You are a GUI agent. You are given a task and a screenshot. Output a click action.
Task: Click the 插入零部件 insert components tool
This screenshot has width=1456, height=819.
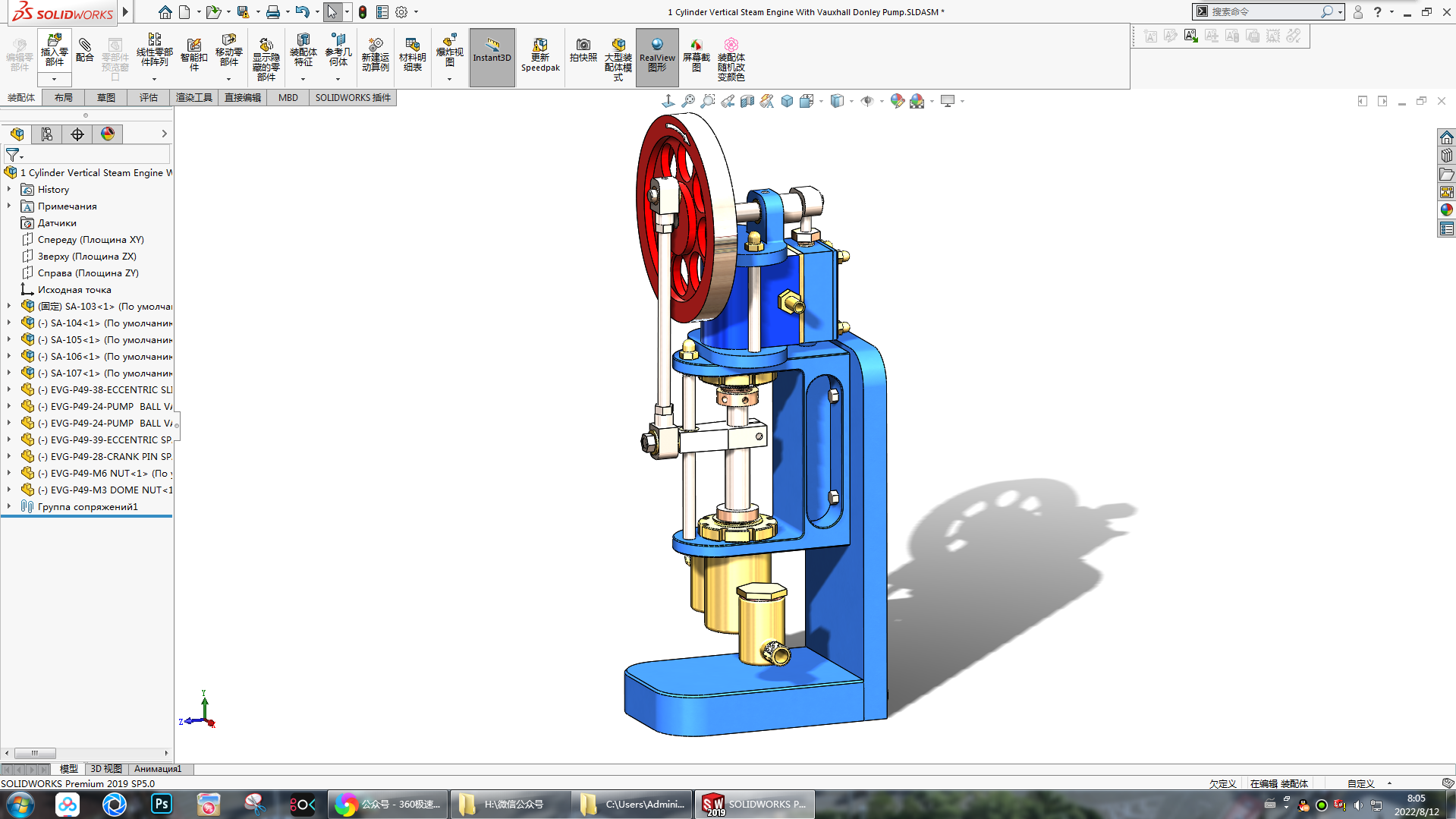pyautogui.click(x=54, y=50)
